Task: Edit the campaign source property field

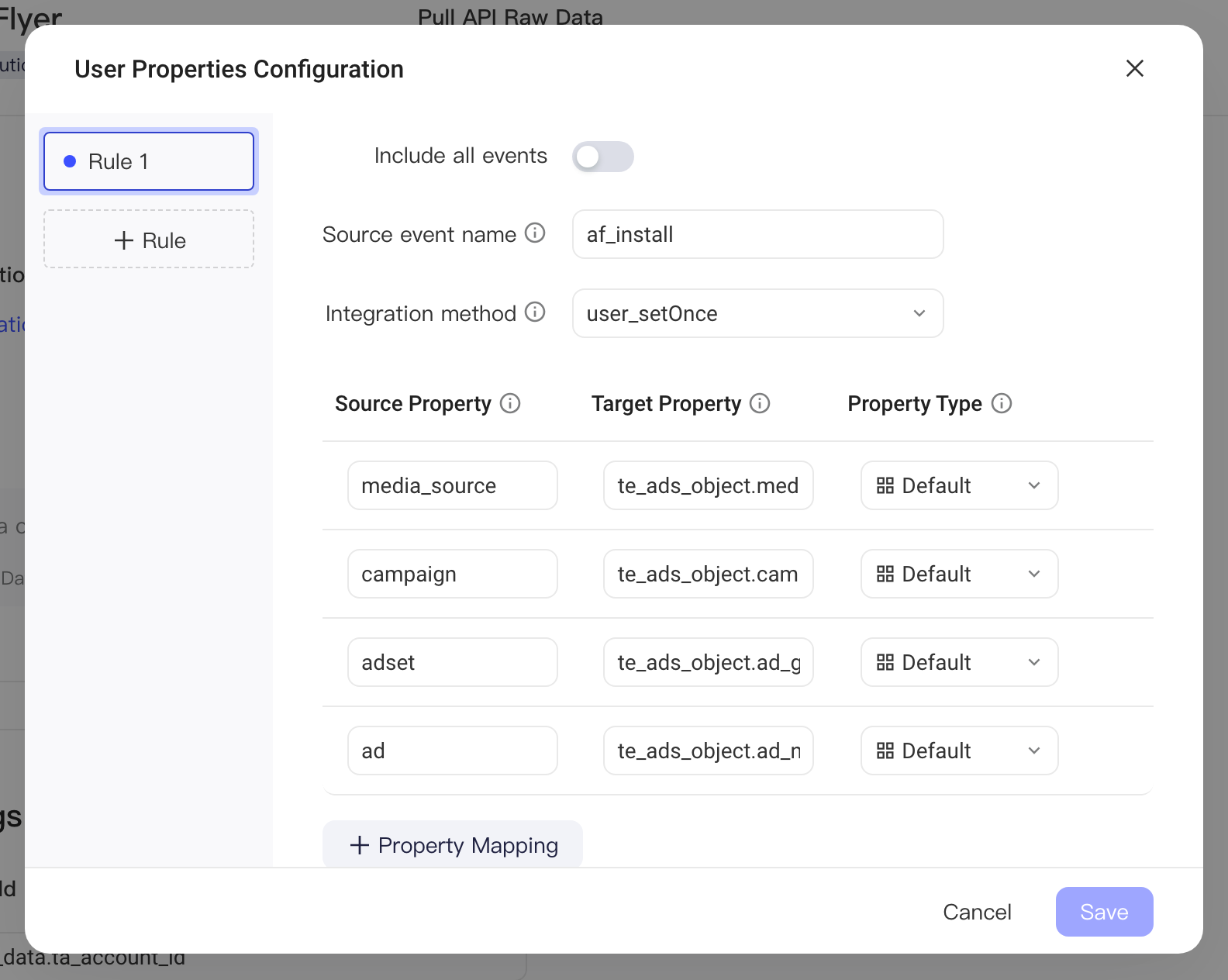Action: [x=453, y=574]
